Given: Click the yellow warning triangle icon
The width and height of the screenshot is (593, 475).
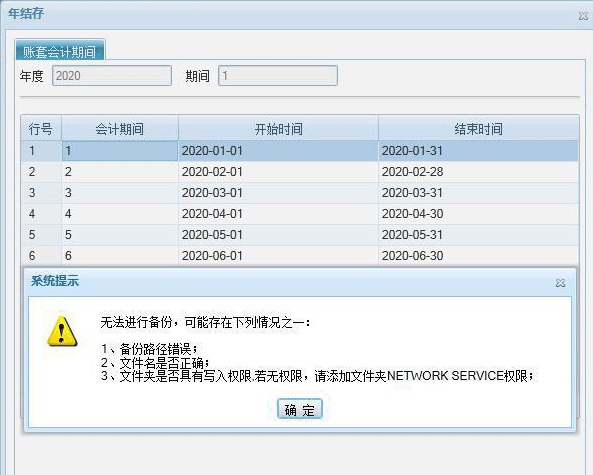Looking at the screenshot, I should (62, 332).
